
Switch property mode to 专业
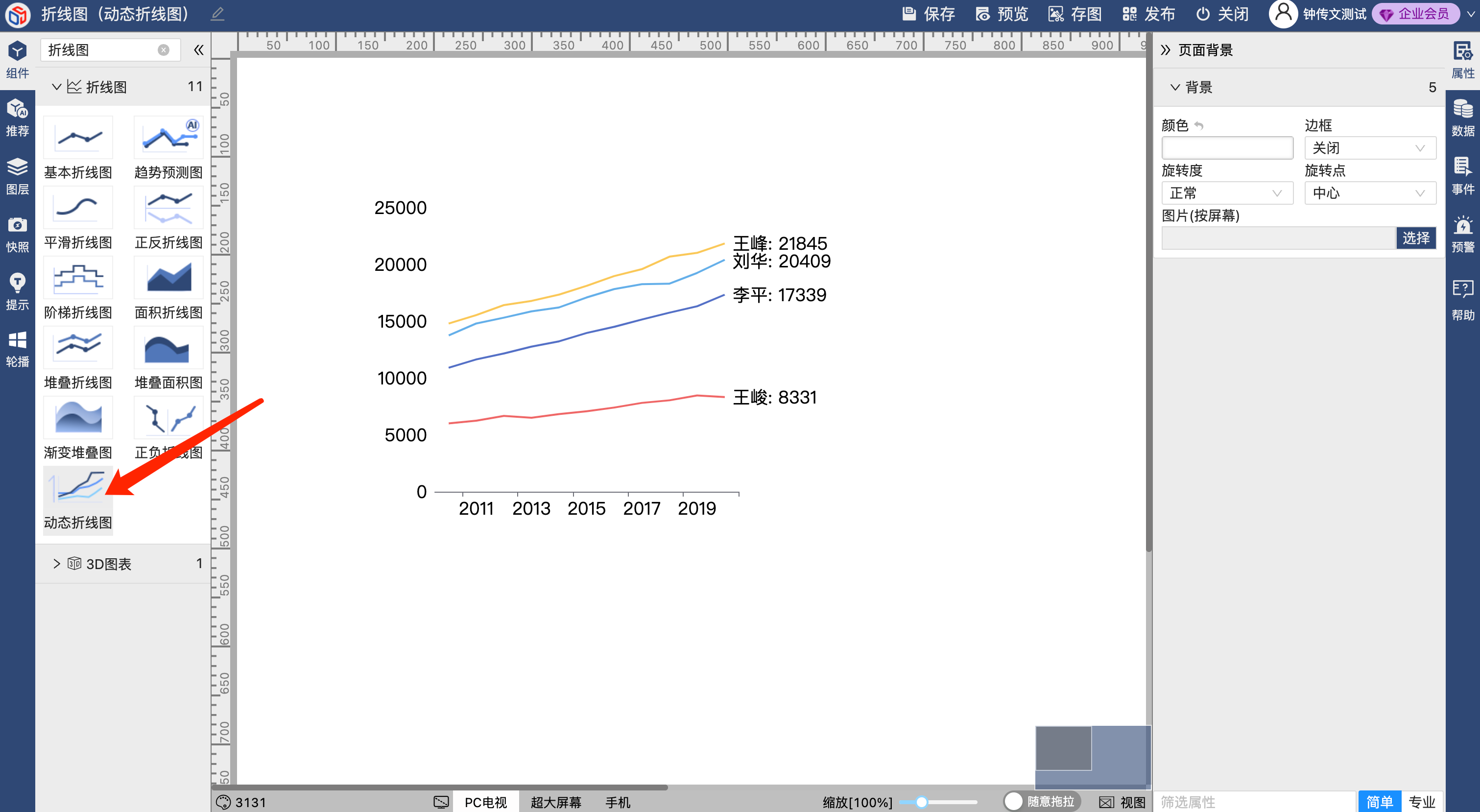coord(1421,802)
